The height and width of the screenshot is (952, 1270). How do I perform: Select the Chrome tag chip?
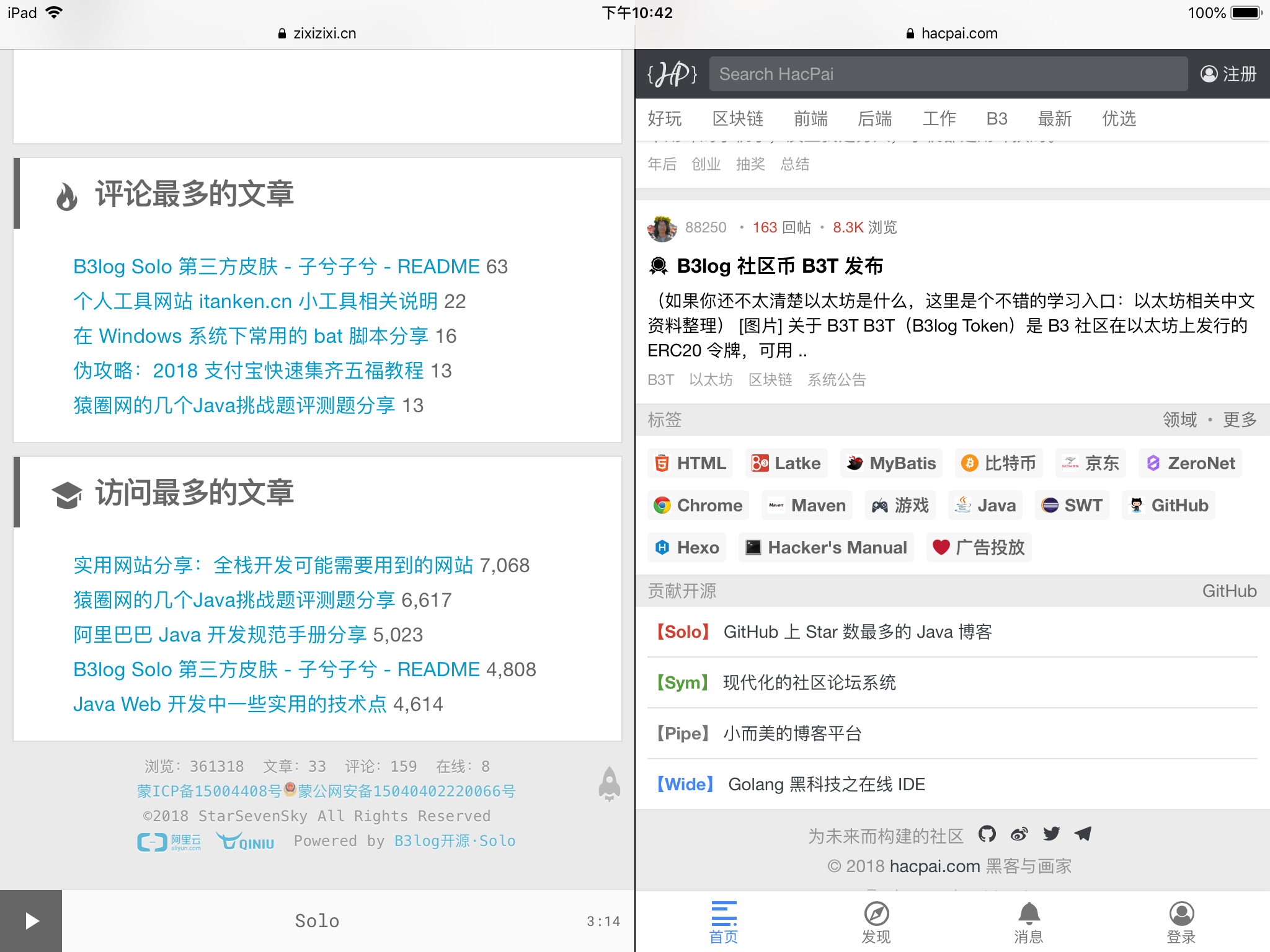(x=698, y=505)
